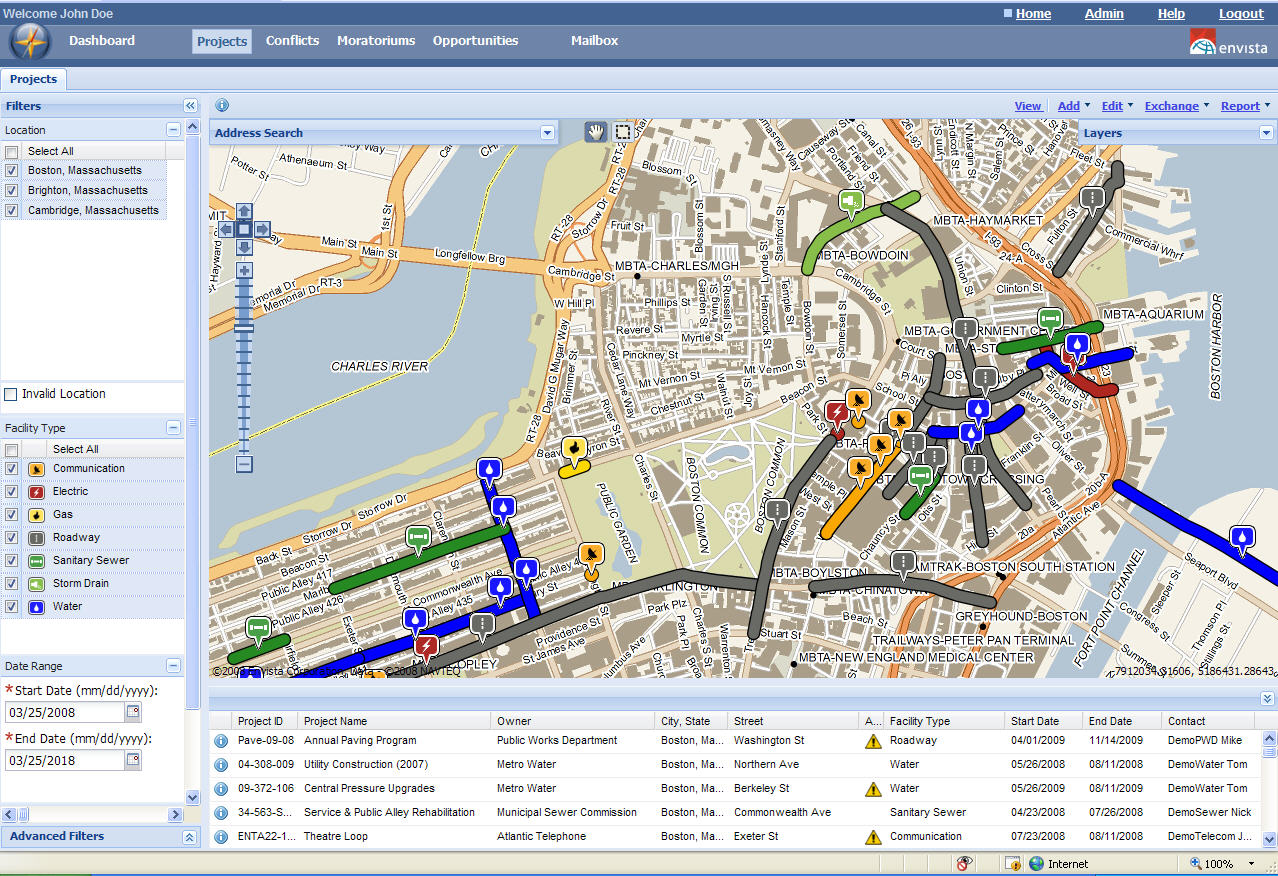
Task: Click warning alert icon for Theatre Loop
Action: [873, 837]
